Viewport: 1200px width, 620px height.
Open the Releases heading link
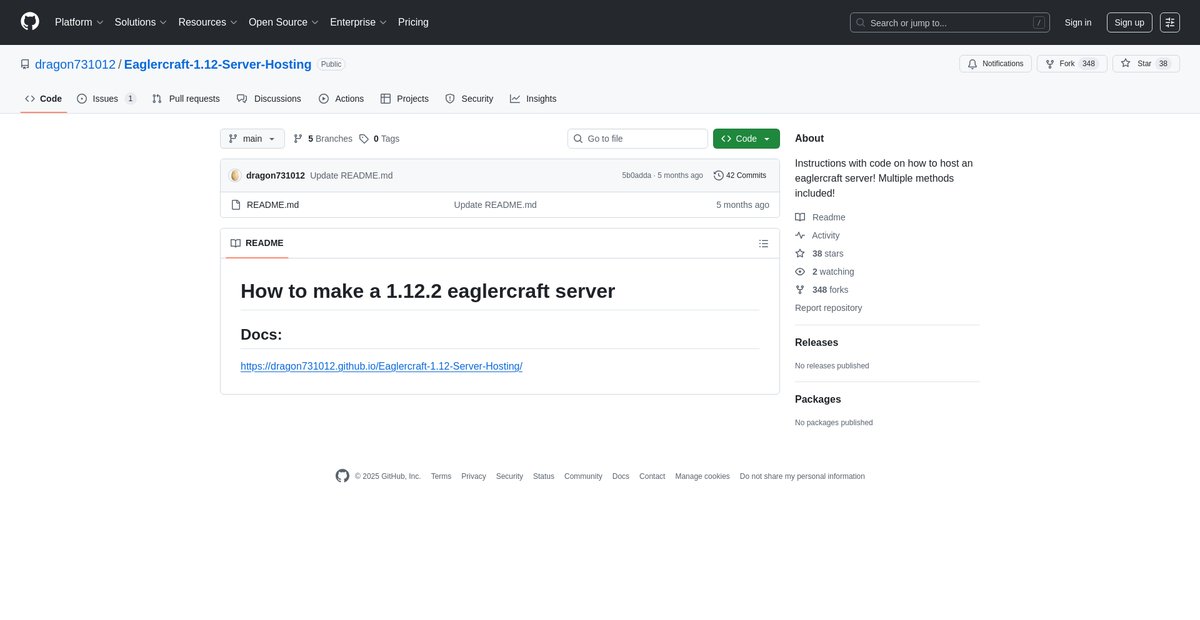click(816, 342)
